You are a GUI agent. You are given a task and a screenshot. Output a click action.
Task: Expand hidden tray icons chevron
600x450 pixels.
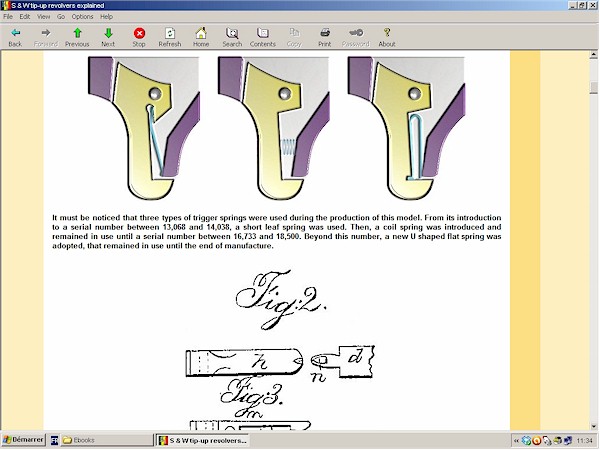coord(516,441)
